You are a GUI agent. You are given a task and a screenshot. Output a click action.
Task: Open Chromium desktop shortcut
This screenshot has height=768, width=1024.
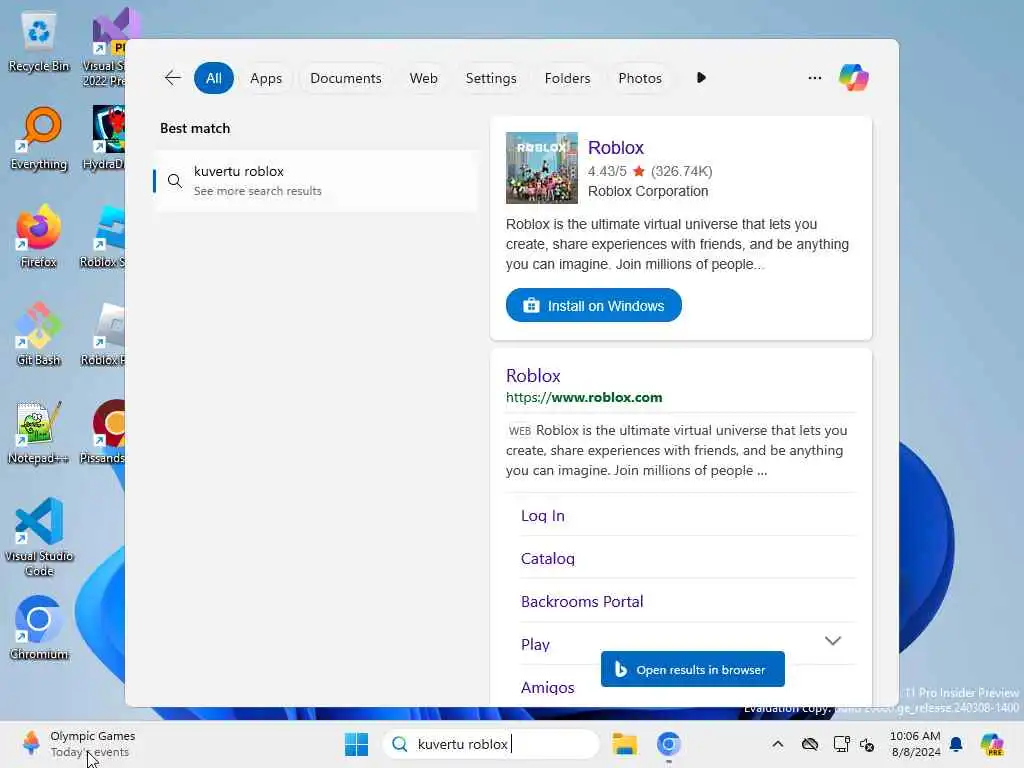pos(39,628)
